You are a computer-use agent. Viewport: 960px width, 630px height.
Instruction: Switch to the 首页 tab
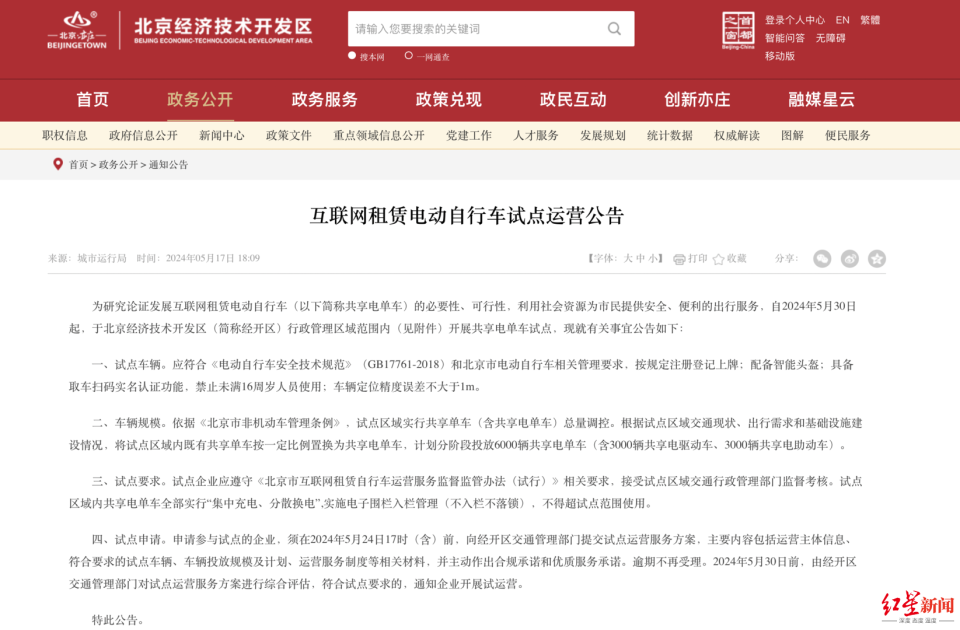click(92, 100)
